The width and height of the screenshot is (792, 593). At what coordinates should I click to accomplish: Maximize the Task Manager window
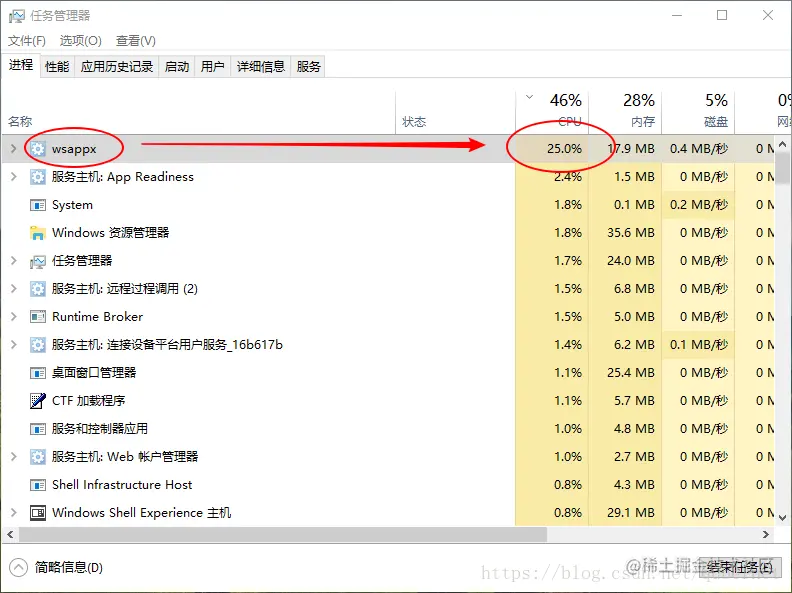point(722,16)
